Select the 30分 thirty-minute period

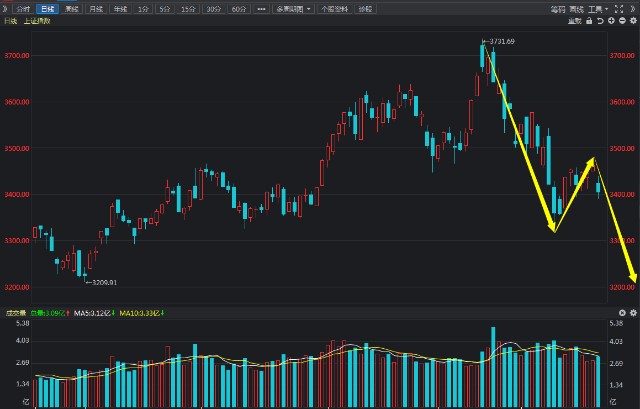coord(213,9)
